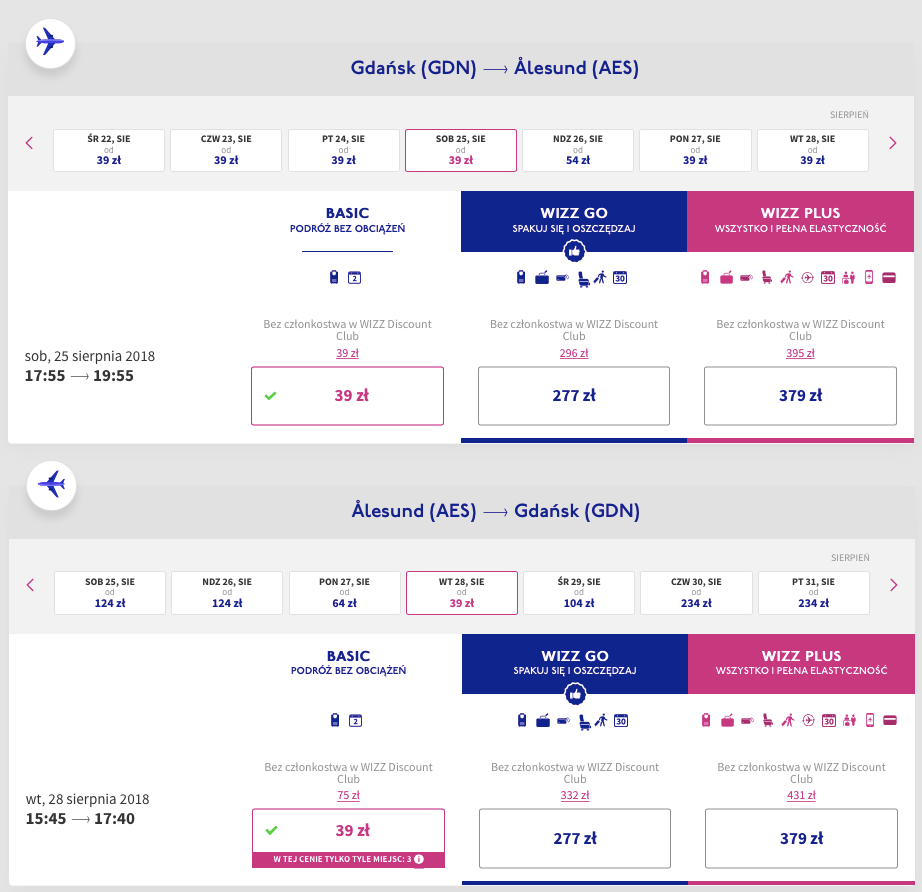The height and width of the screenshot is (892, 922).
Task: Select outbound date ŚR 22, SIE
Action: (109, 151)
